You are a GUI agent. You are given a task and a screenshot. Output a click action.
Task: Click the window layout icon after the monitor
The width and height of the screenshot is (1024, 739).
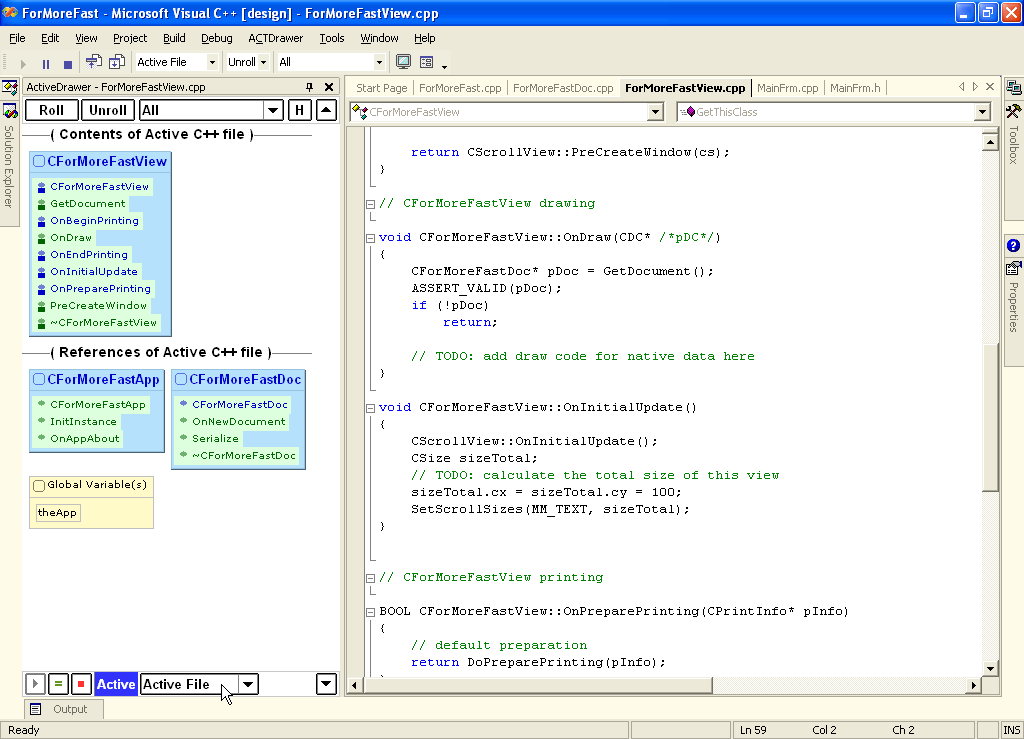tap(426, 62)
